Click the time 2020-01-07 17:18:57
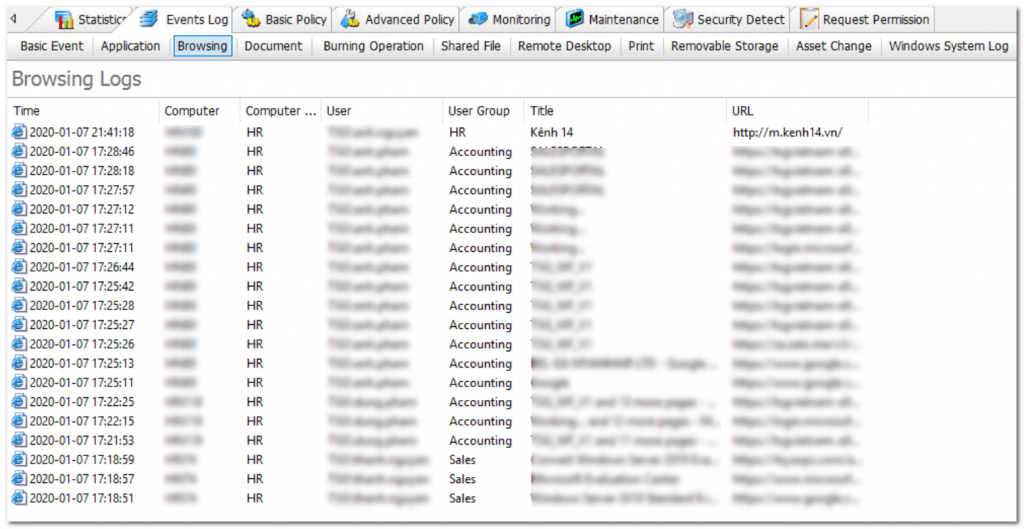Screen dimensions: 1024x529 [82, 479]
